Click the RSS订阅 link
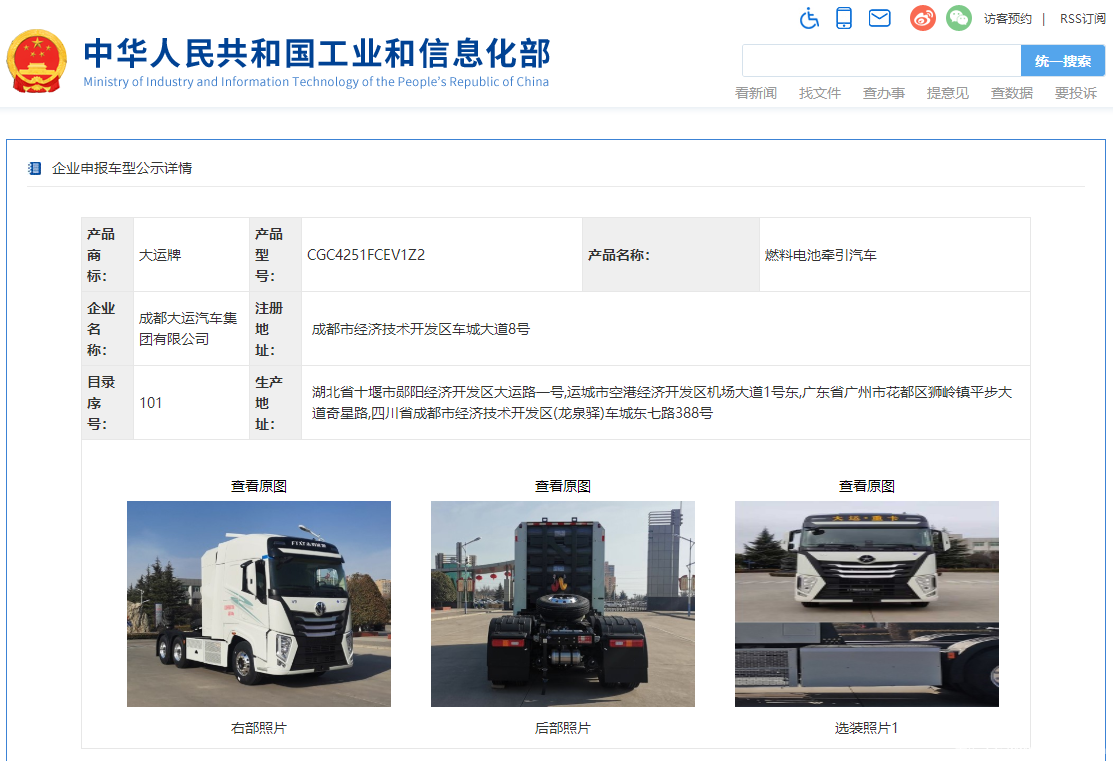 pos(1082,18)
